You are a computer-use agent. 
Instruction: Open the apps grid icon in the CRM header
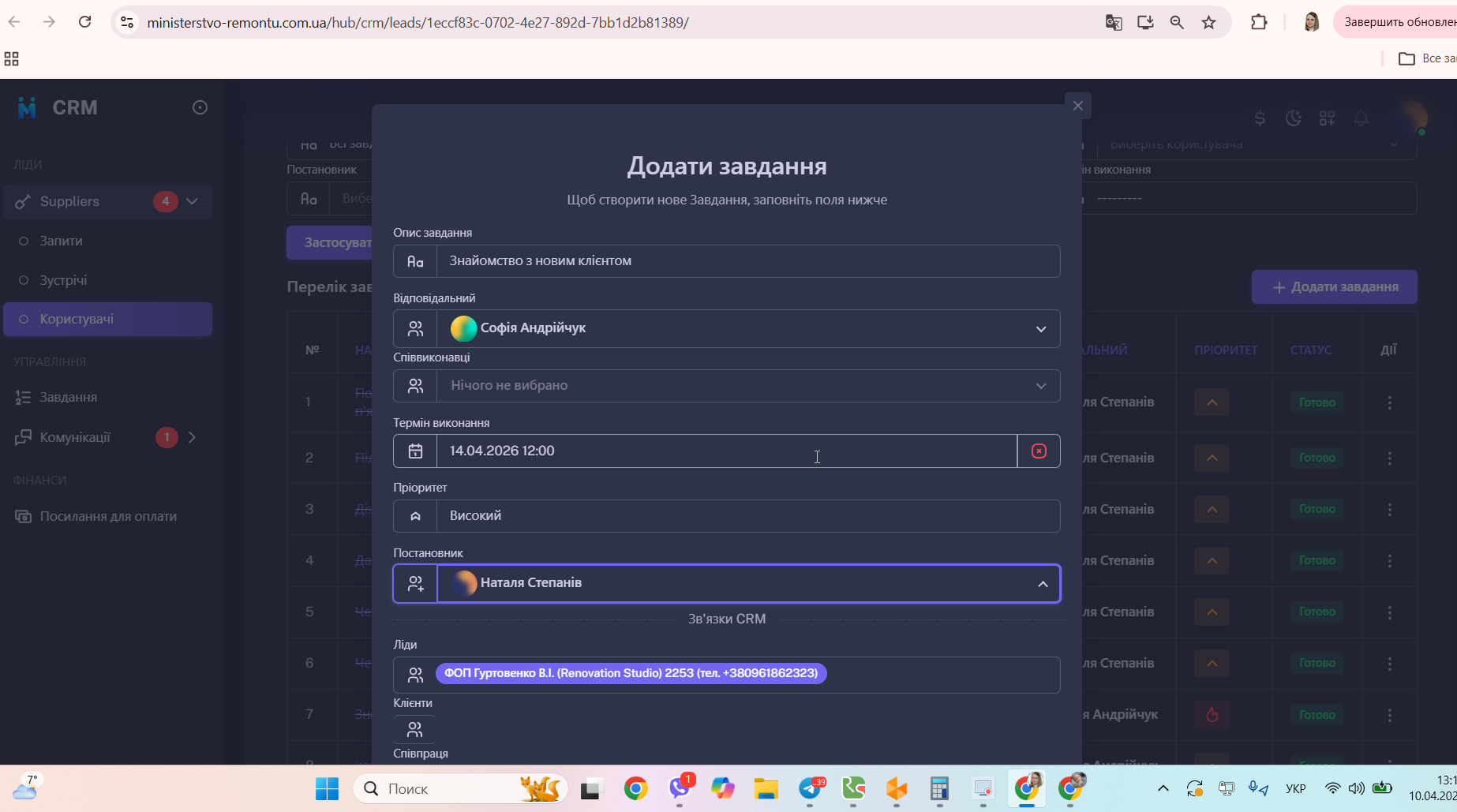[x=1327, y=118]
